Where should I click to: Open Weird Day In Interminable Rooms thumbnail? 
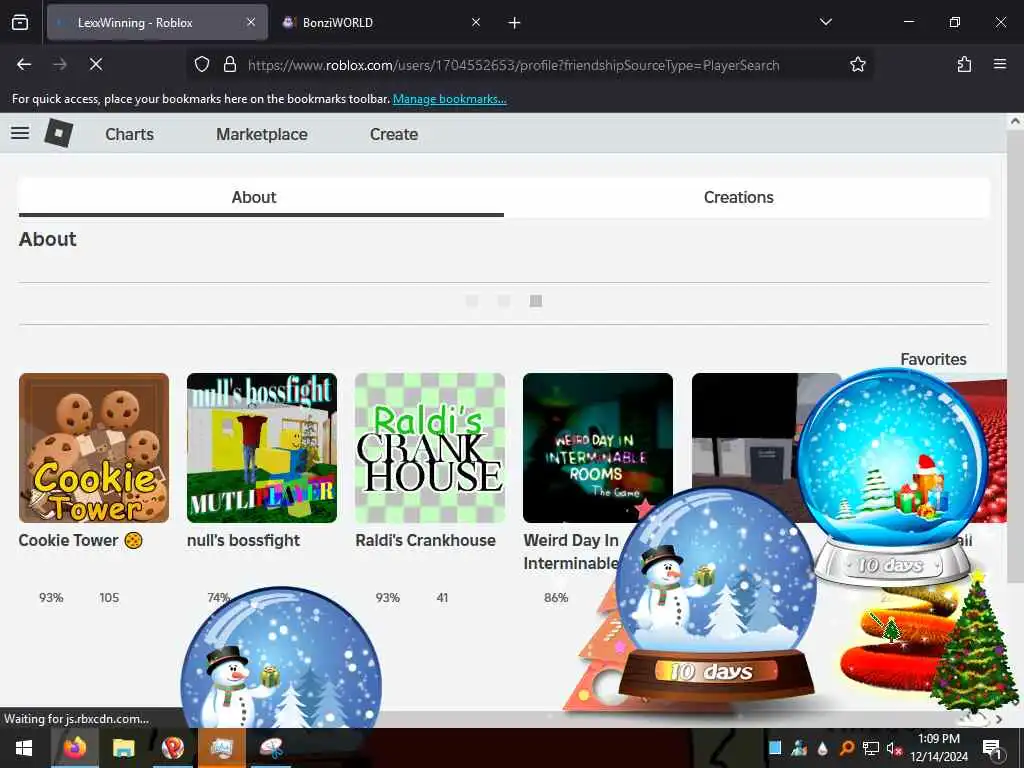tap(598, 448)
